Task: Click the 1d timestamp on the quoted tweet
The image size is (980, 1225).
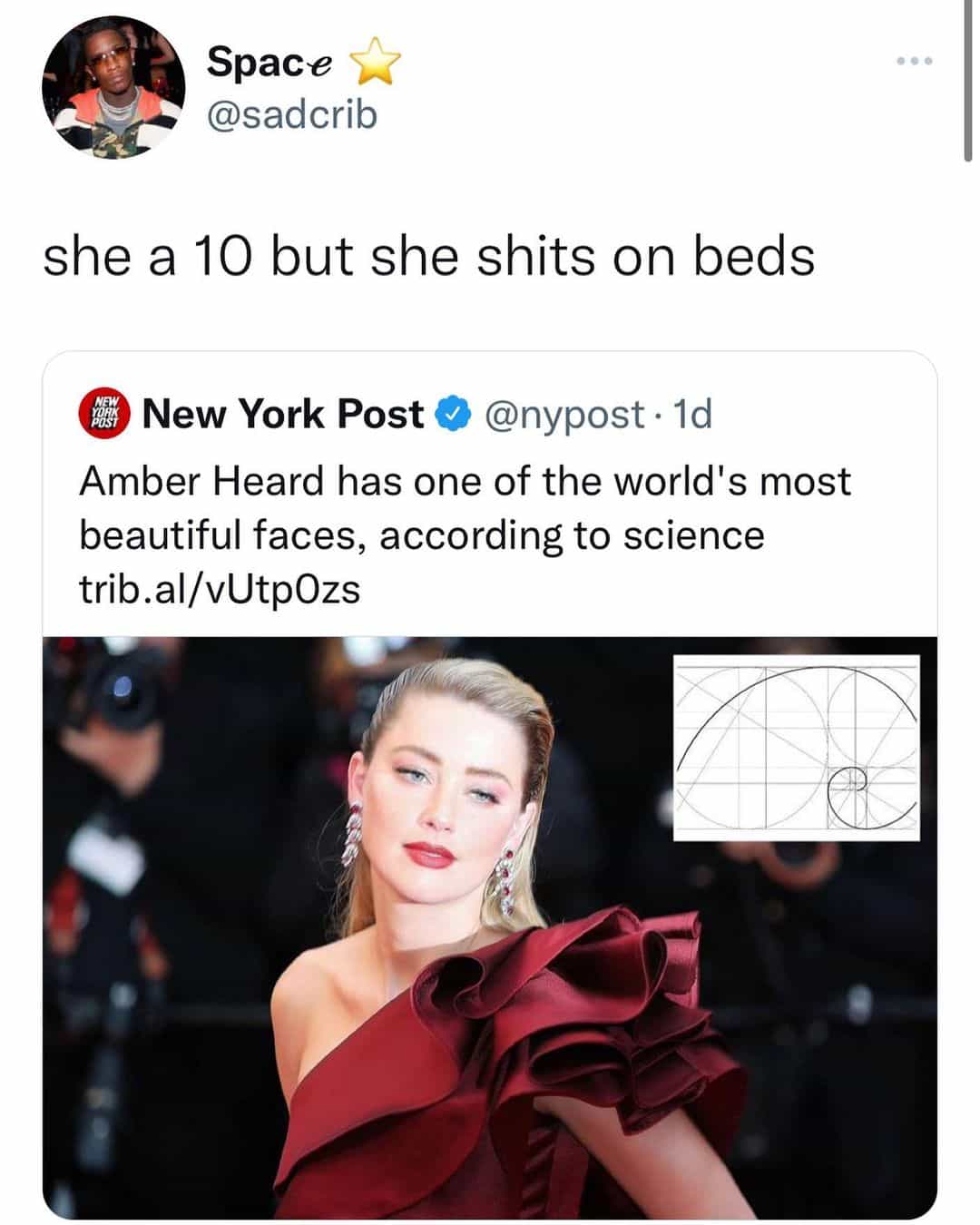Action: [694, 415]
